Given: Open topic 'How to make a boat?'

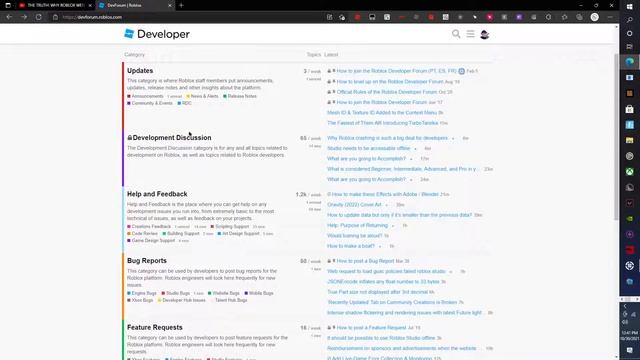Looking at the screenshot, I should tap(351, 246).
